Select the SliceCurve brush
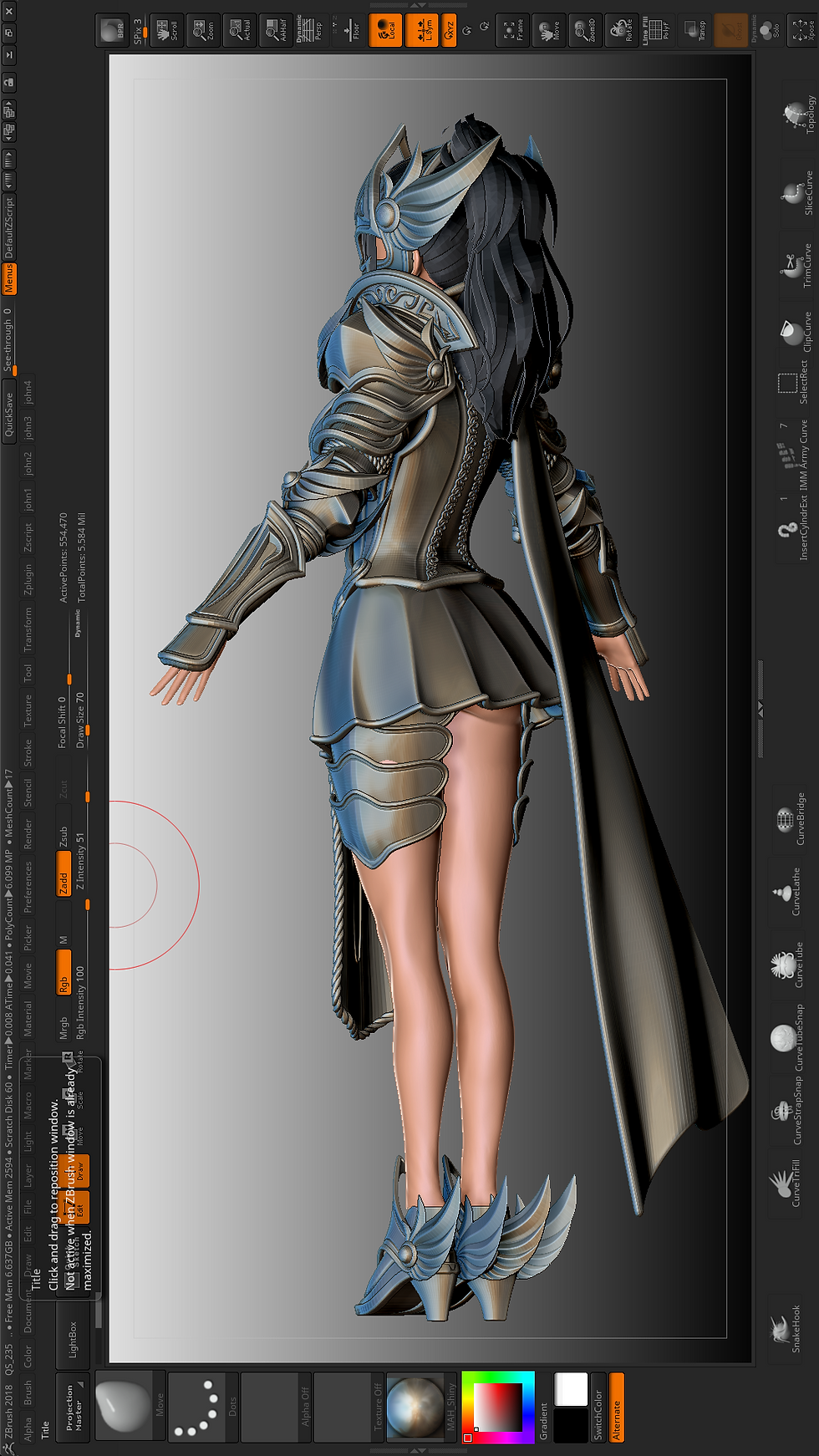 [799, 192]
